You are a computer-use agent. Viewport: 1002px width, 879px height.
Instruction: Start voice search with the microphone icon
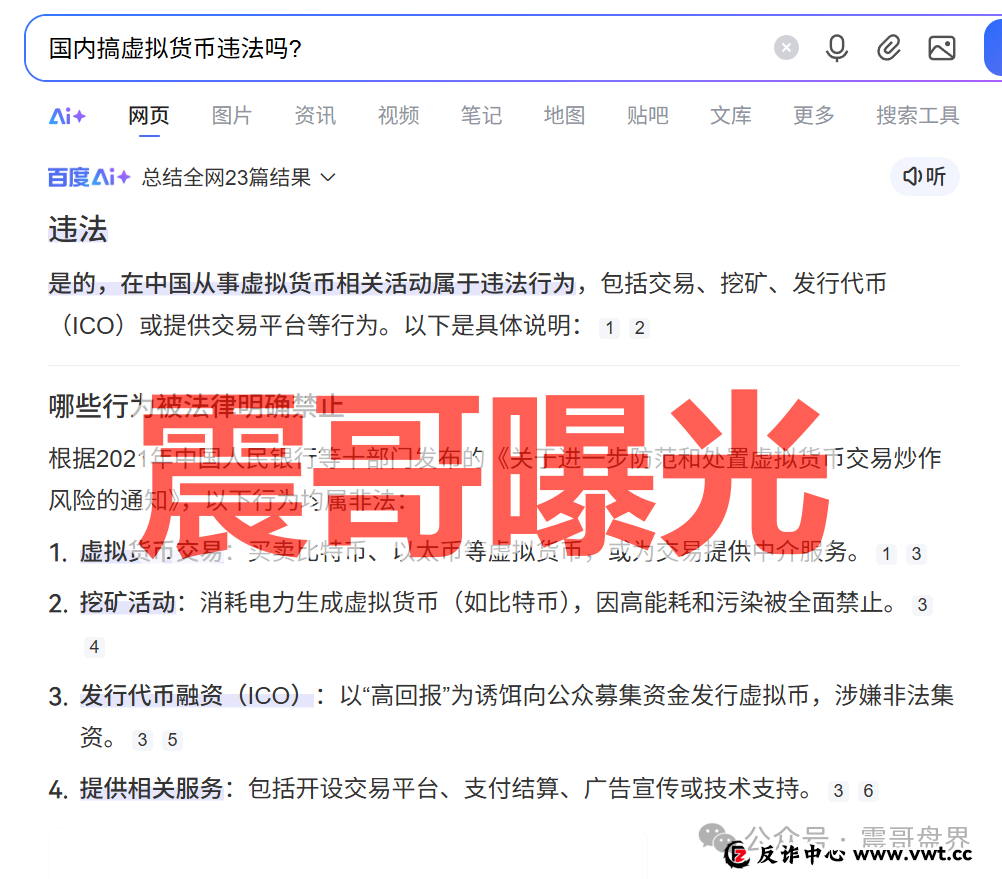pos(837,47)
